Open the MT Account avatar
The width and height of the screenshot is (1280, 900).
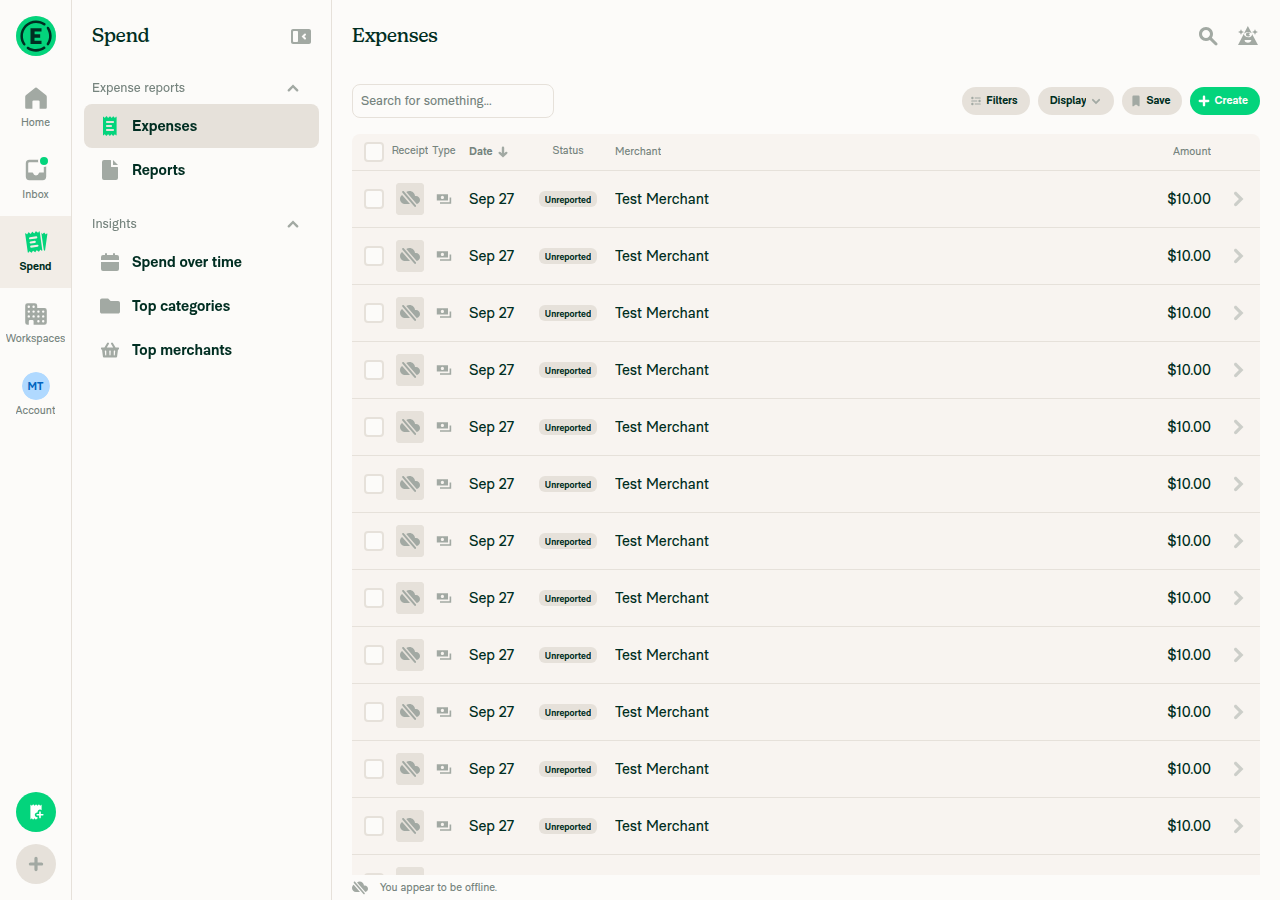coord(36,386)
